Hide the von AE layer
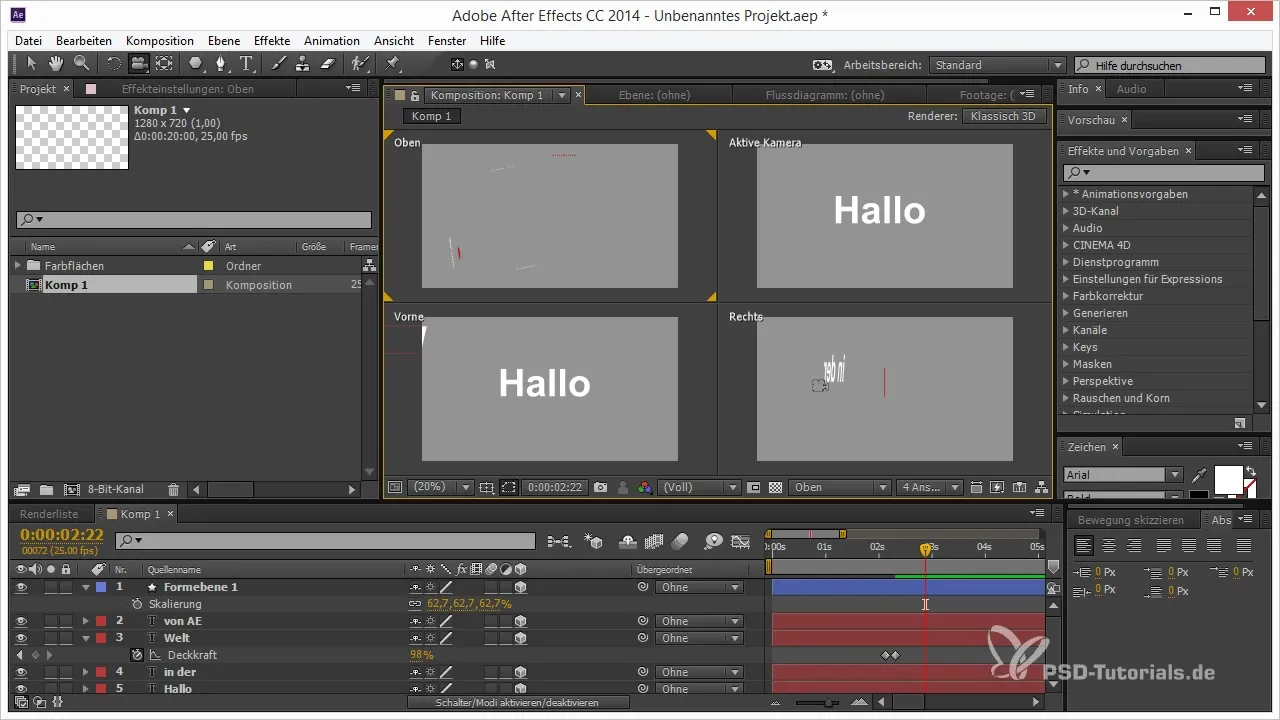This screenshot has height=720, width=1280. 21,621
